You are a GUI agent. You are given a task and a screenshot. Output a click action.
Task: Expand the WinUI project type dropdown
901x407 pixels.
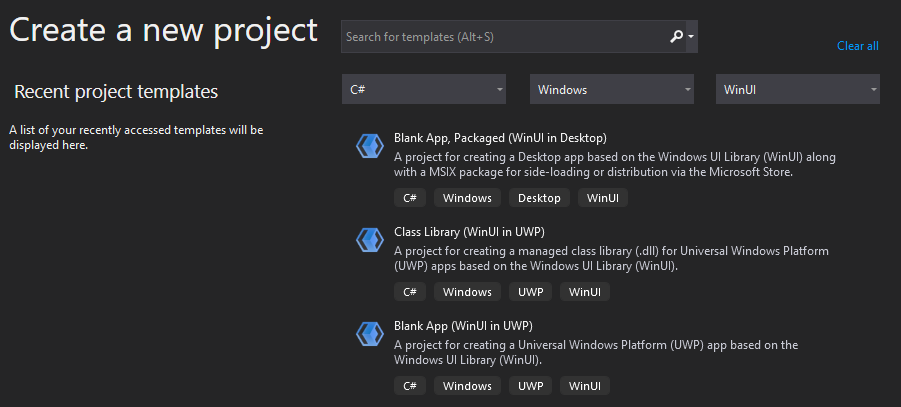pyautogui.click(x=798, y=90)
